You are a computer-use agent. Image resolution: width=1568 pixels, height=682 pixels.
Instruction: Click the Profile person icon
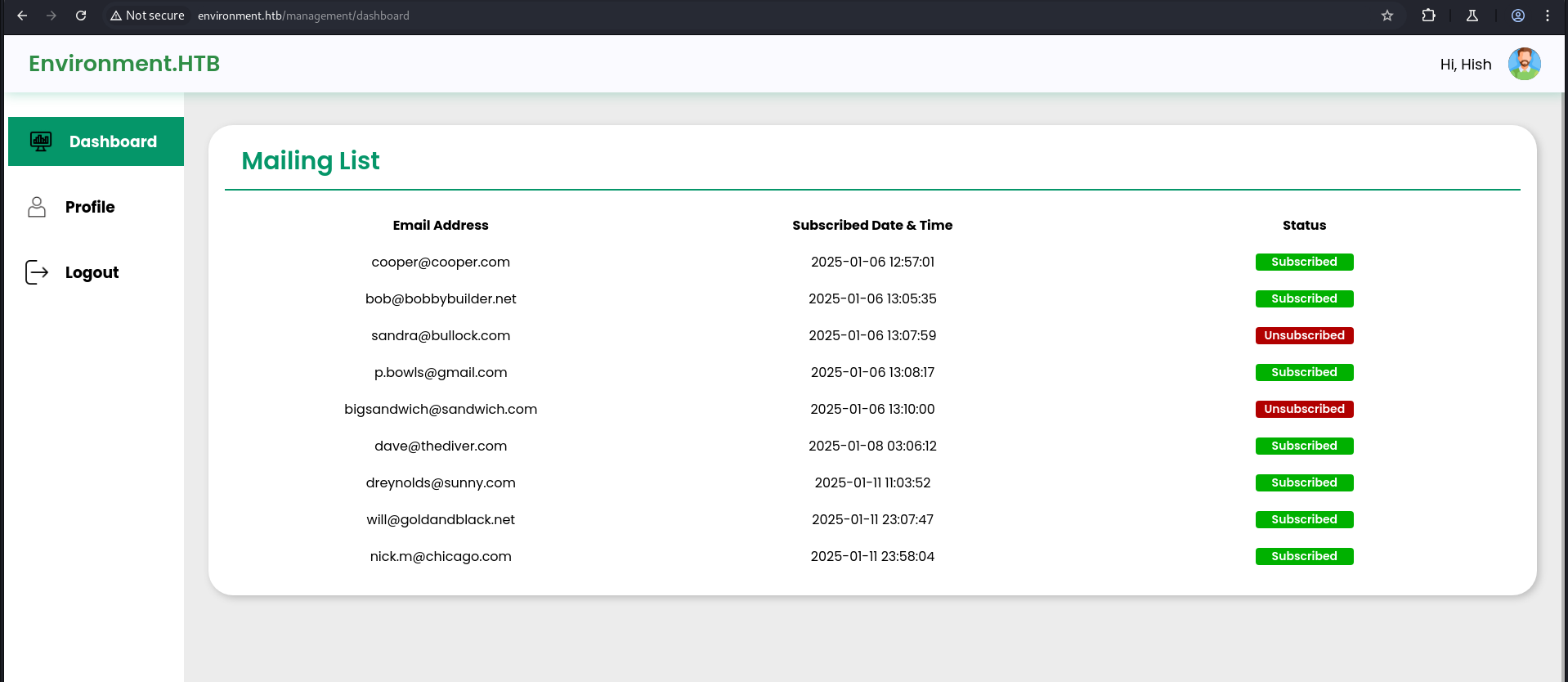click(37, 207)
